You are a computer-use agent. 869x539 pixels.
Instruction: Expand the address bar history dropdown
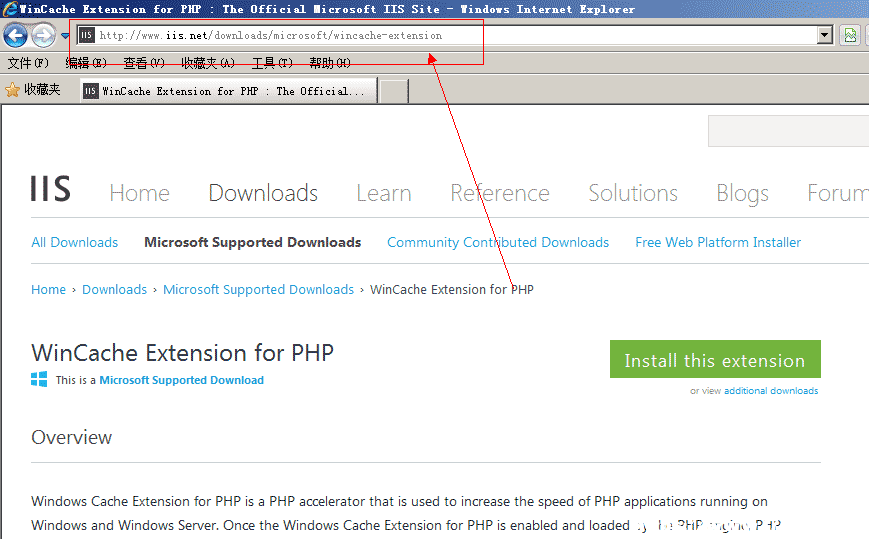click(825, 35)
